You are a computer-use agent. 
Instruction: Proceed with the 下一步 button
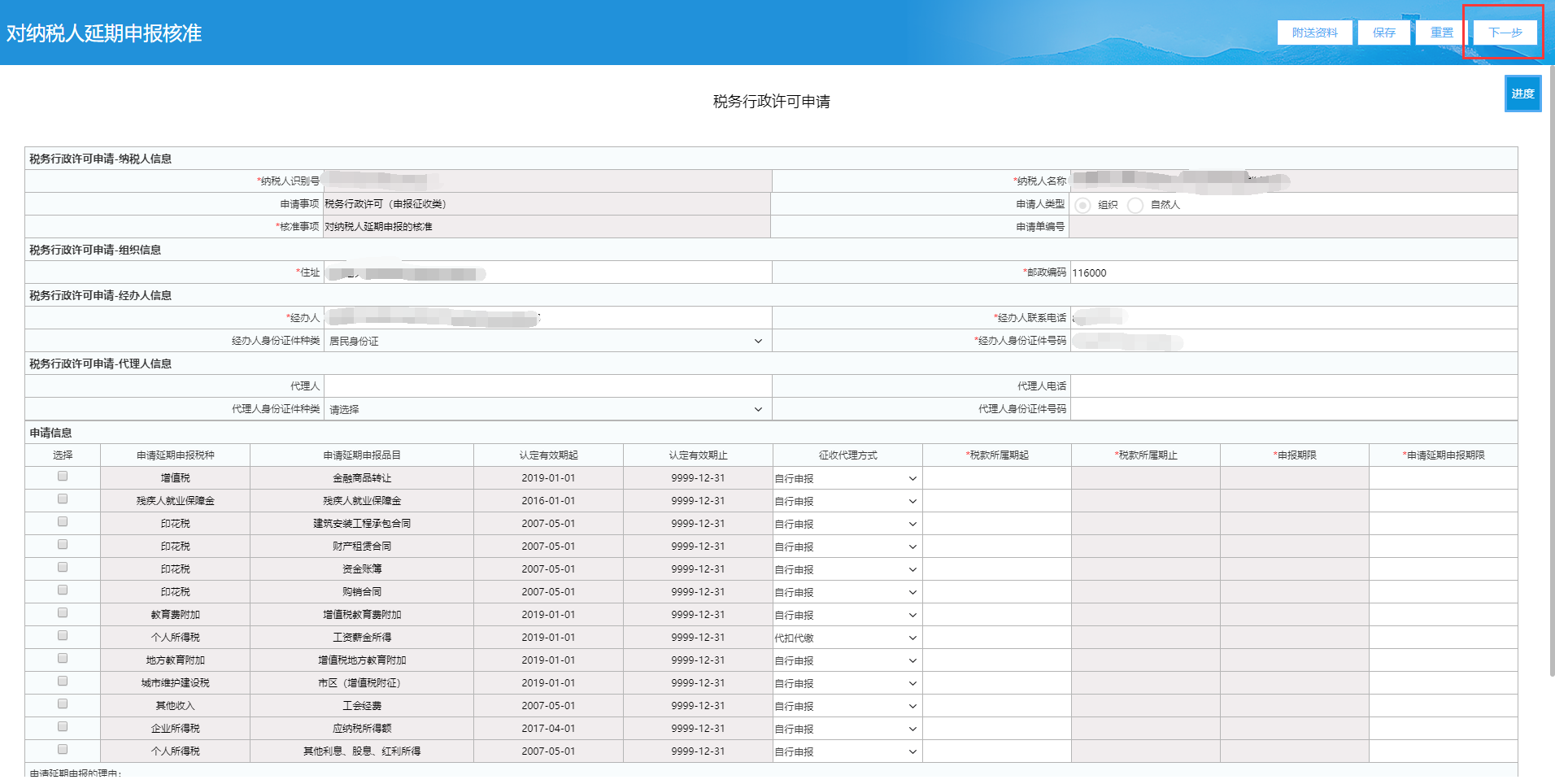pyautogui.click(x=1505, y=33)
